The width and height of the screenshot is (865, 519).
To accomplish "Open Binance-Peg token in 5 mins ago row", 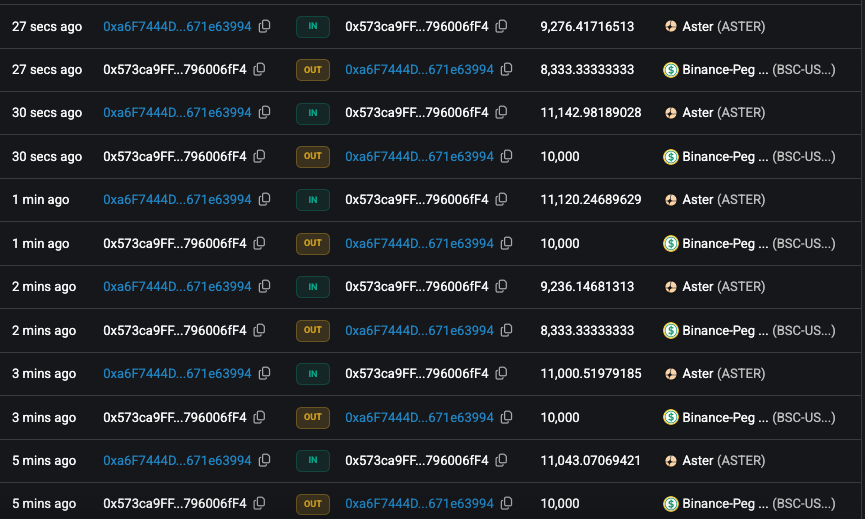I will [749, 504].
